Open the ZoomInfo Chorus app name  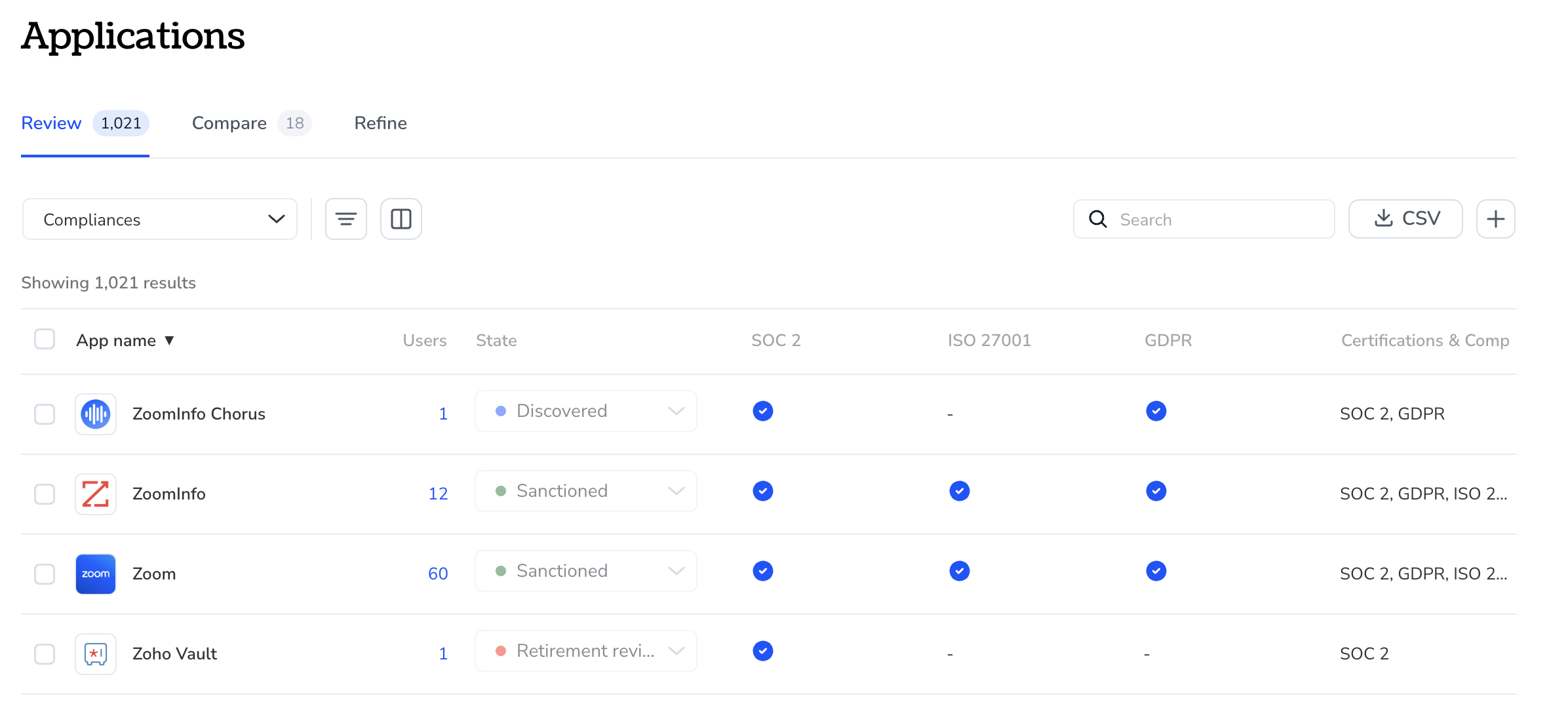coord(199,414)
